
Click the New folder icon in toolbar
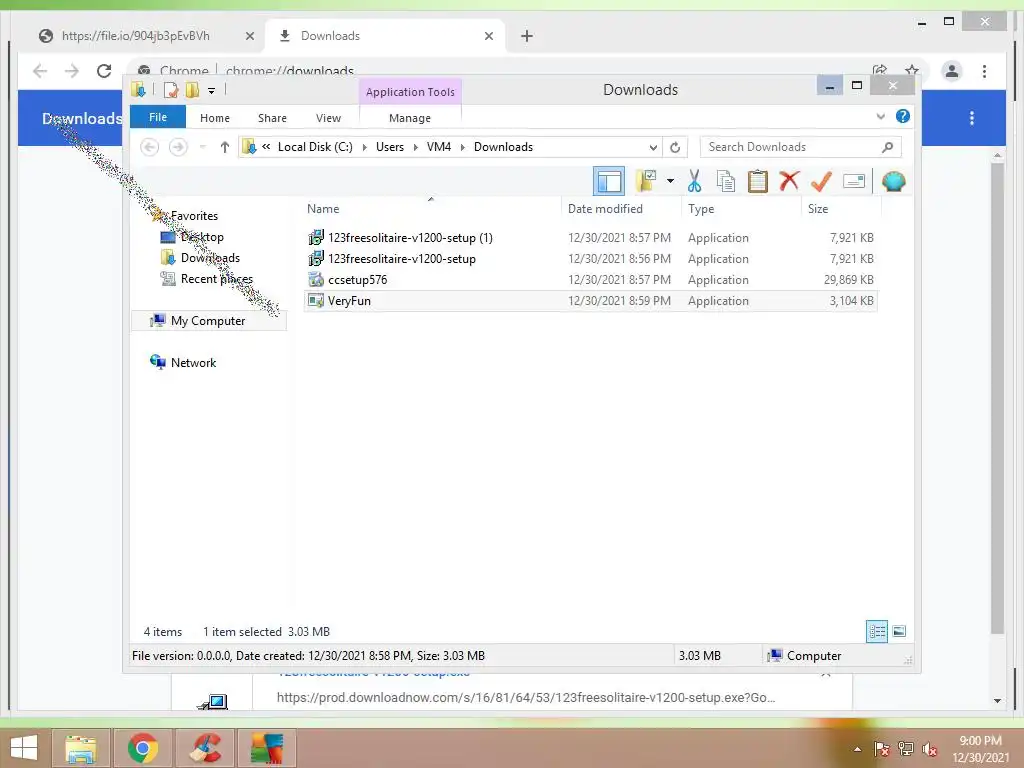(x=645, y=181)
